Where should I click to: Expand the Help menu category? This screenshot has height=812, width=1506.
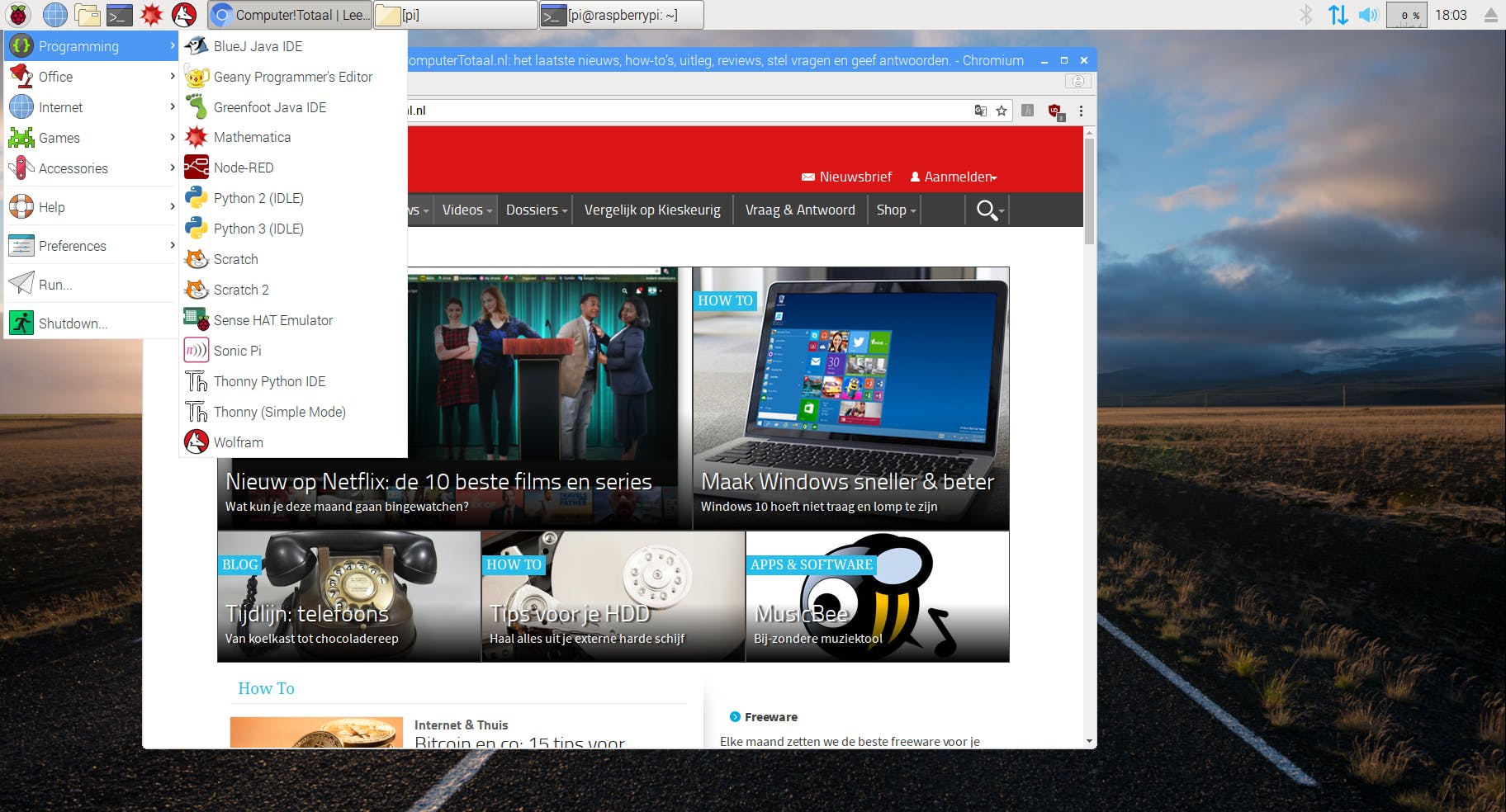coord(92,207)
